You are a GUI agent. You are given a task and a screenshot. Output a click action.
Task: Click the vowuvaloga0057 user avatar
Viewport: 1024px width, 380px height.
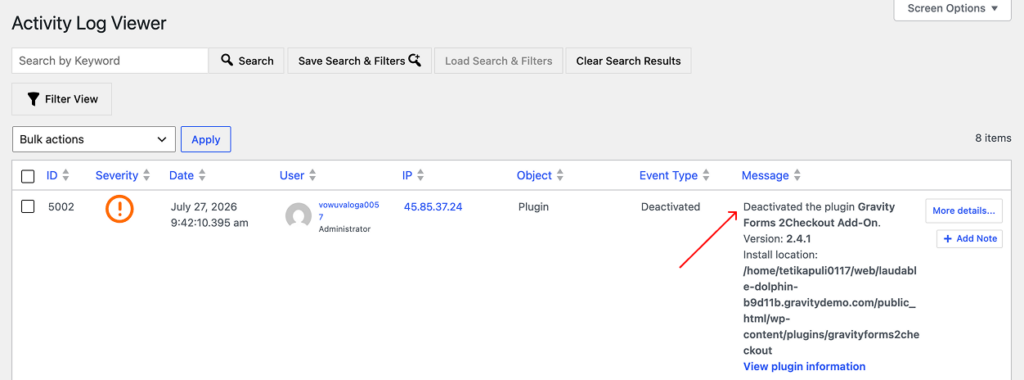point(298,216)
